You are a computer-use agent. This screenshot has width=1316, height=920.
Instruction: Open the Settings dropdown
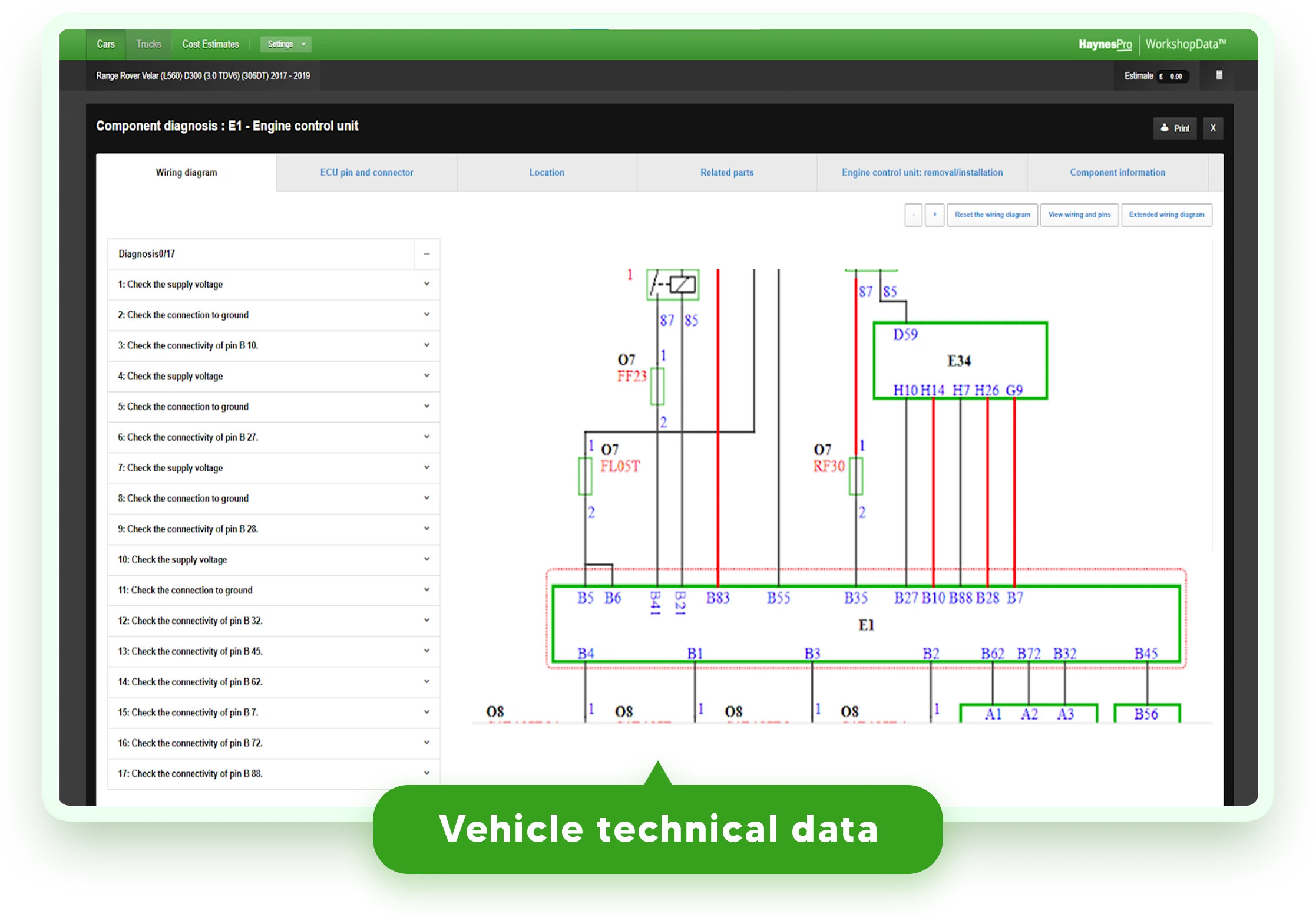(x=286, y=44)
